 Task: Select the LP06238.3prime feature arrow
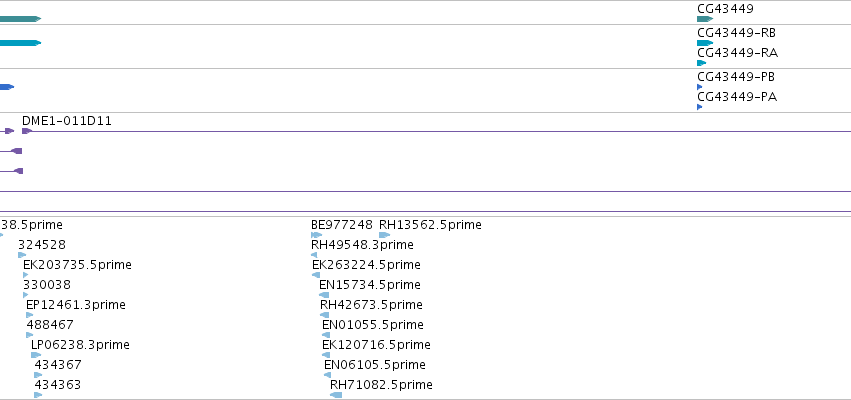[x=36, y=355]
